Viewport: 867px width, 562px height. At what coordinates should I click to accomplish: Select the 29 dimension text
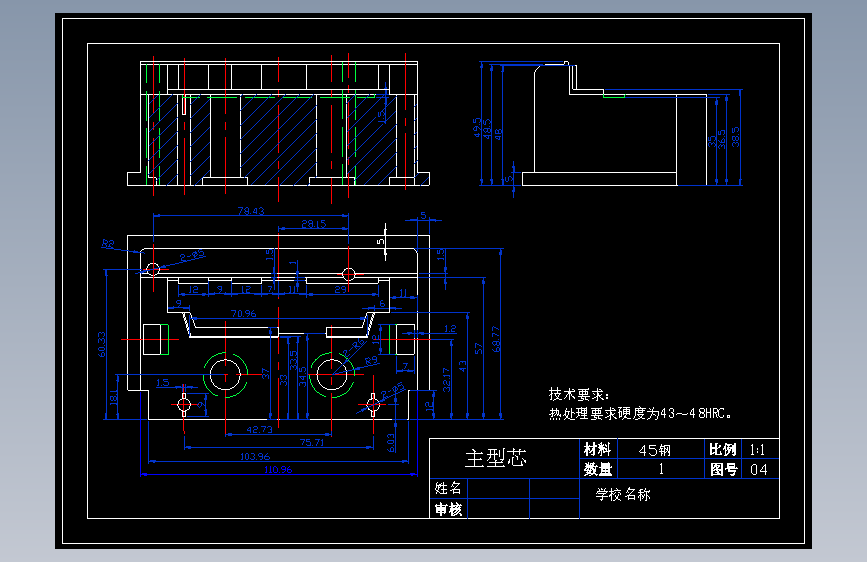pyautogui.click(x=340, y=289)
